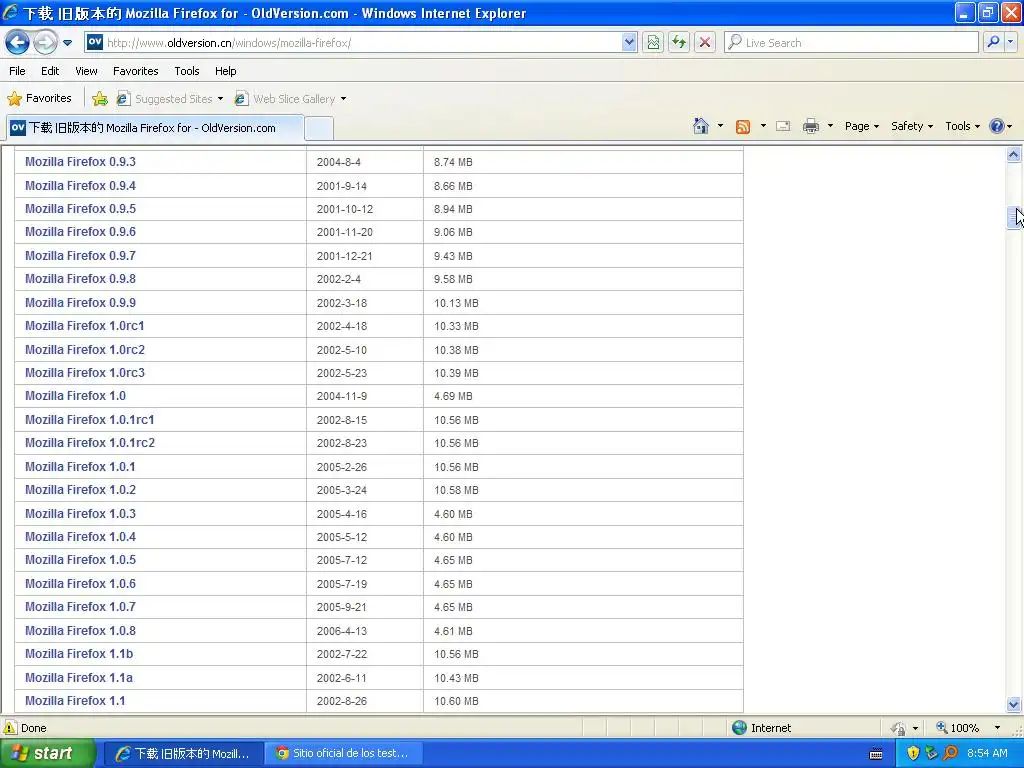This screenshot has width=1024, height=768.
Task: Open Mozilla Firefox 1.0.5 link
Action: click(80, 560)
